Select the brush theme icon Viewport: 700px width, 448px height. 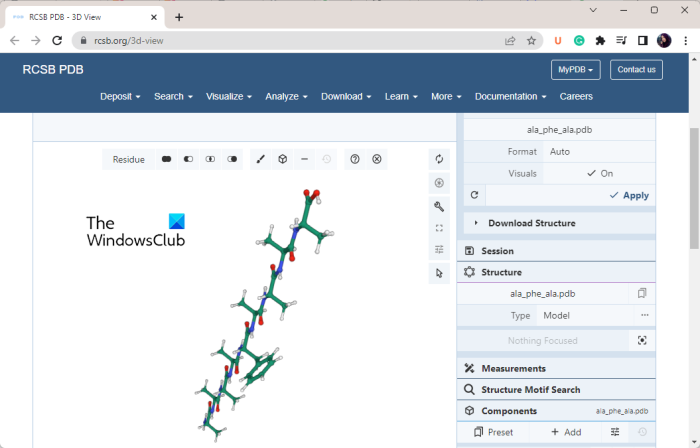(261, 159)
